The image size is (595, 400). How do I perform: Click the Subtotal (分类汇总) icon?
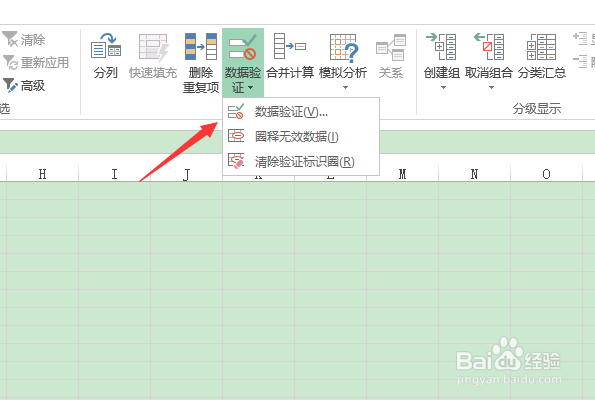[541, 47]
